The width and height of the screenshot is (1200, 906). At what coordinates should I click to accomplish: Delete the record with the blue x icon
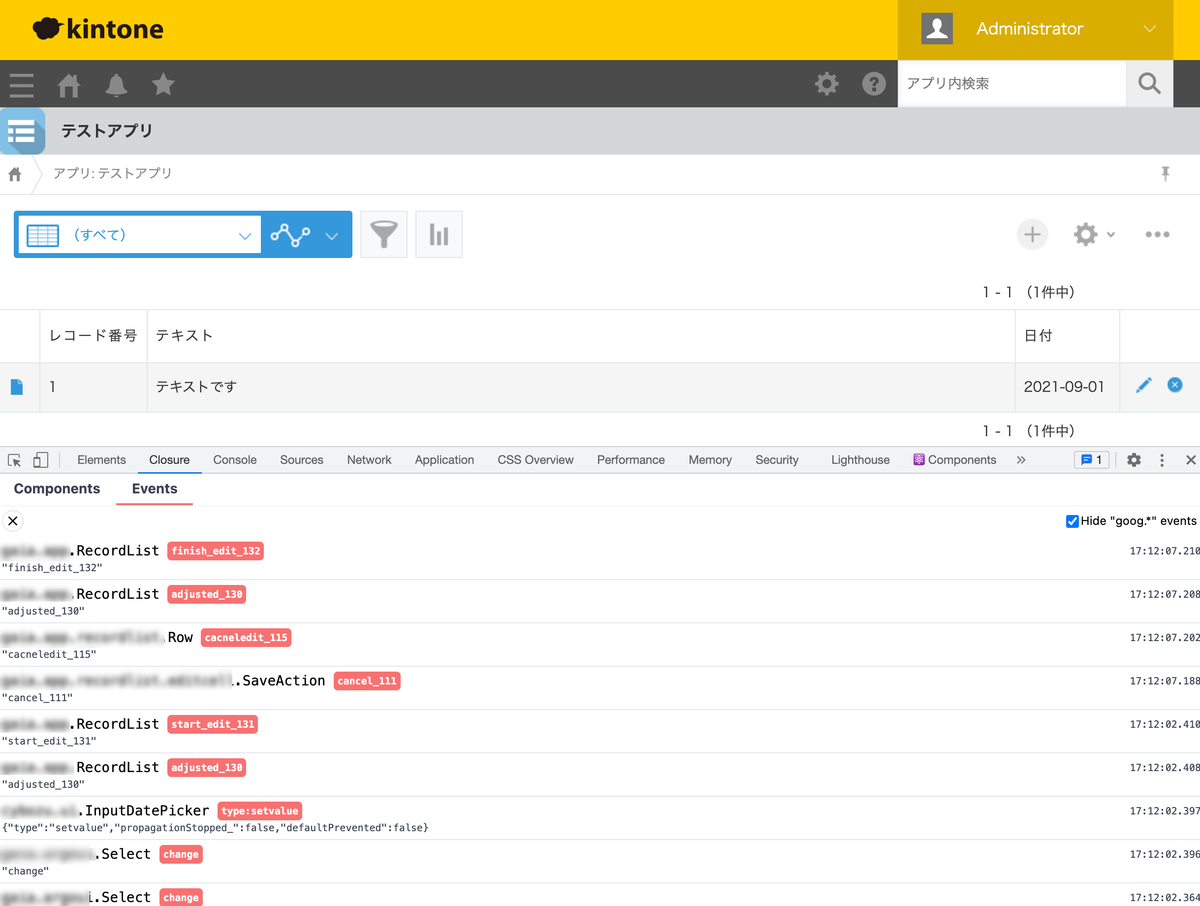[1175, 385]
